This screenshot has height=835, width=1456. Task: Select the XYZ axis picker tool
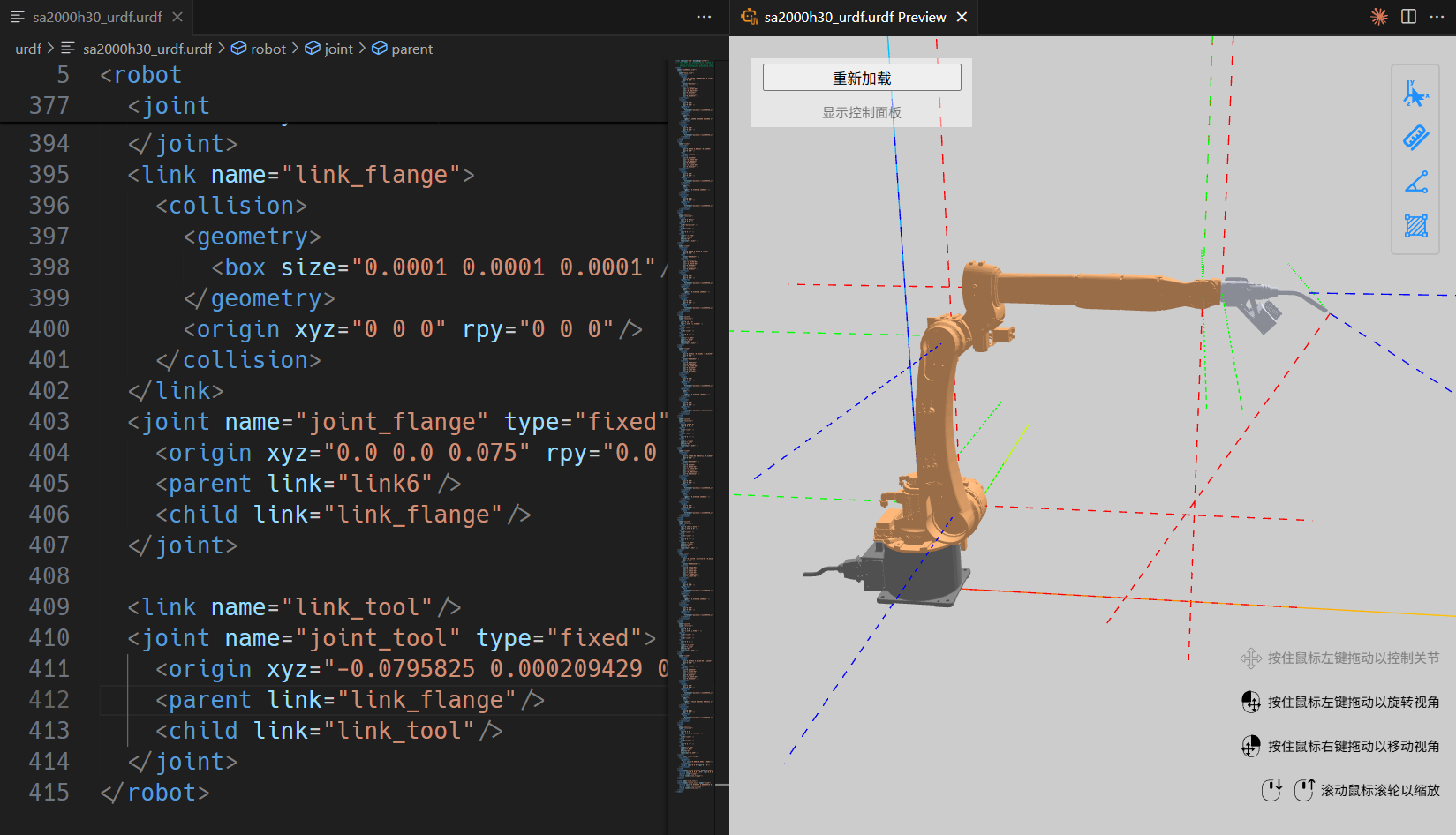pos(1415,94)
